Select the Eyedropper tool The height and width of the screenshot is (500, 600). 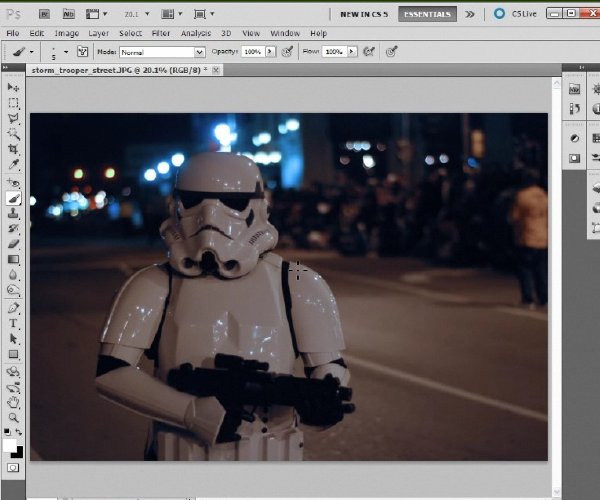(13, 164)
